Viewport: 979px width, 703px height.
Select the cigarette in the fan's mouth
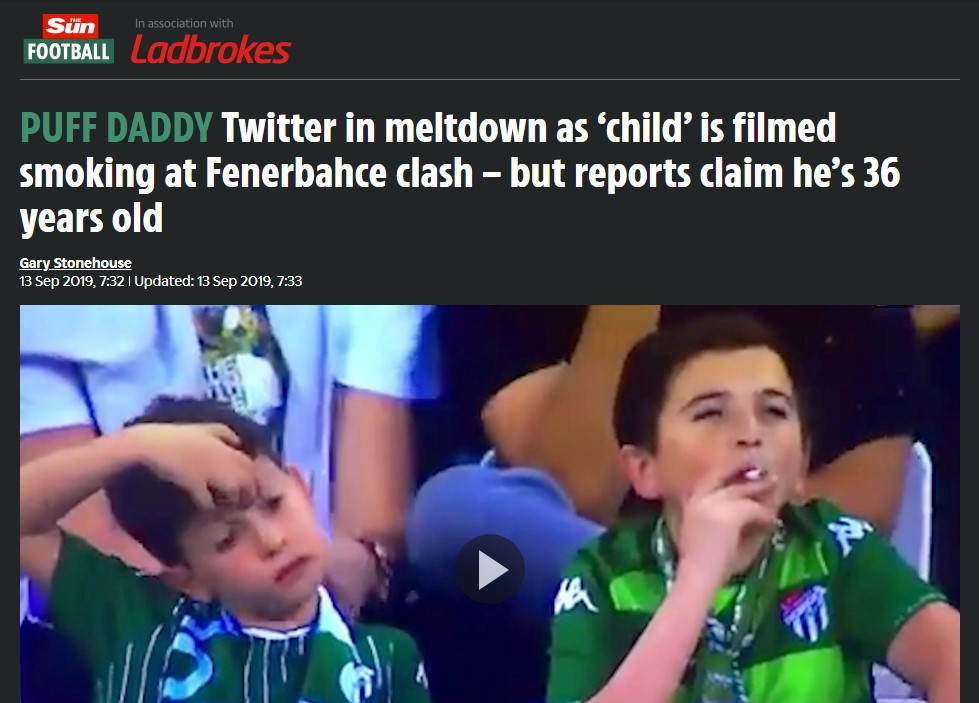754,474
